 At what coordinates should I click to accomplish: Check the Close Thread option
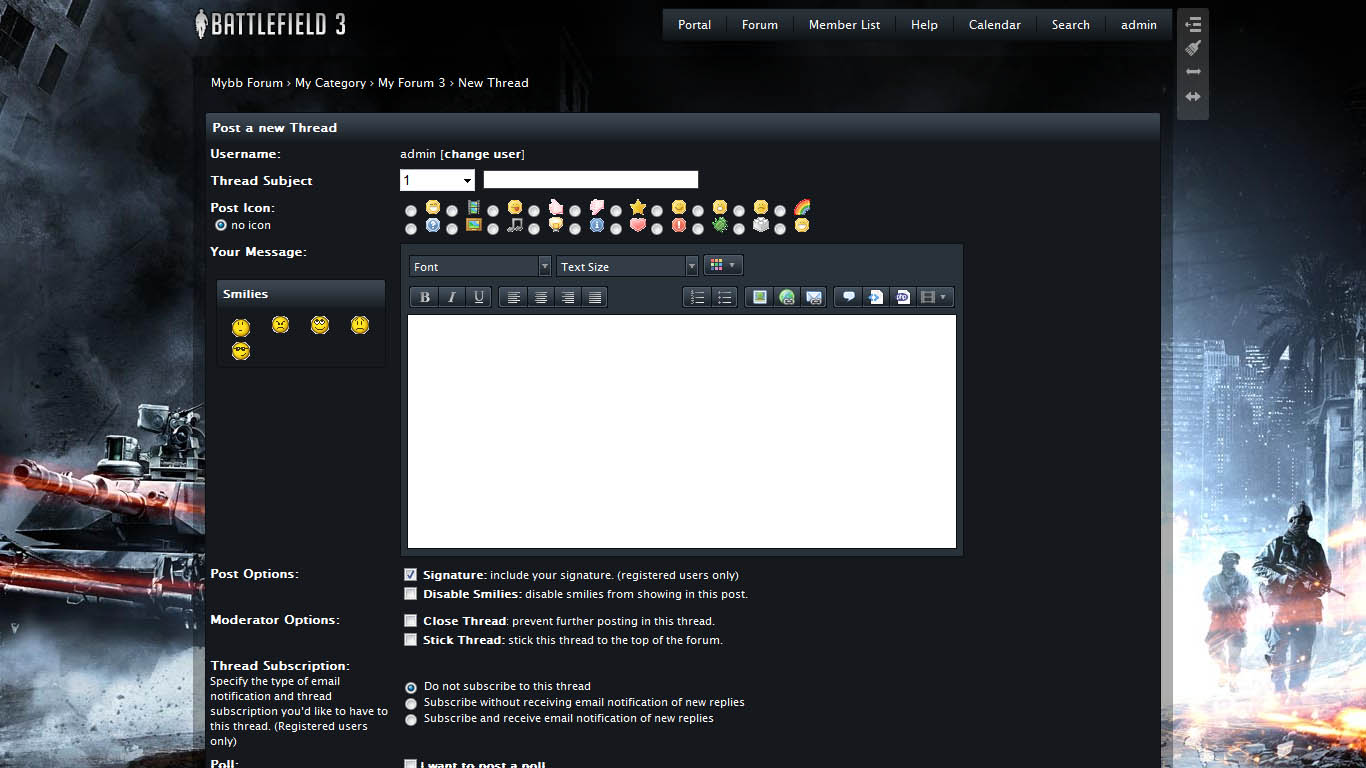(x=411, y=621)
